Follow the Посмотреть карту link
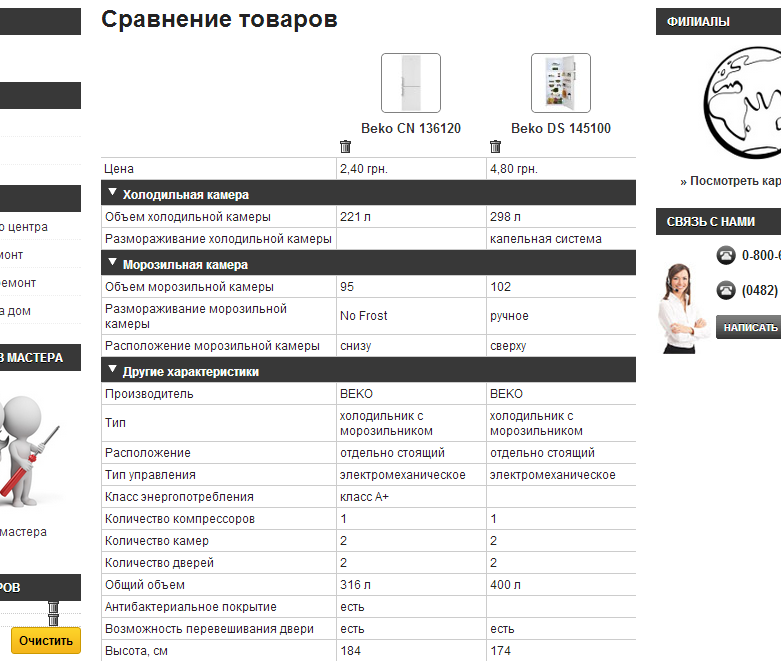 (731, 181)
